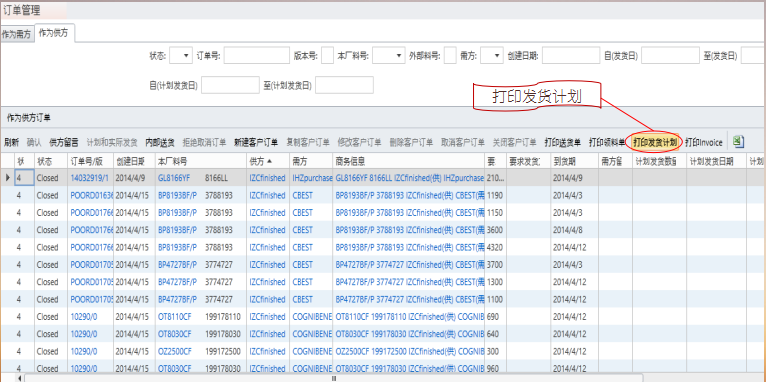
Task: Click the 创建日期 date field
Action: click(x=571, y=56)
